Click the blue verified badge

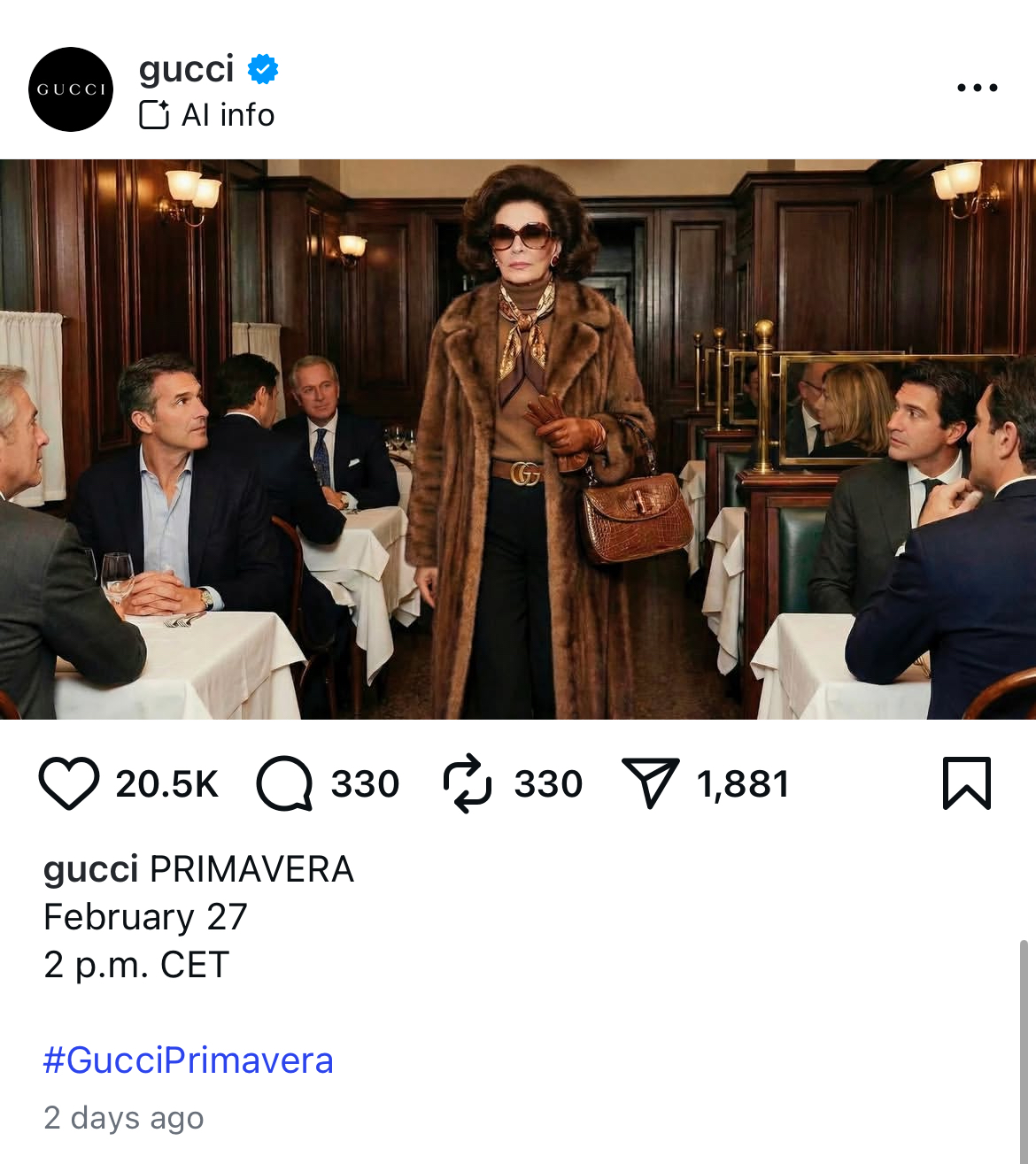point(262,69)
